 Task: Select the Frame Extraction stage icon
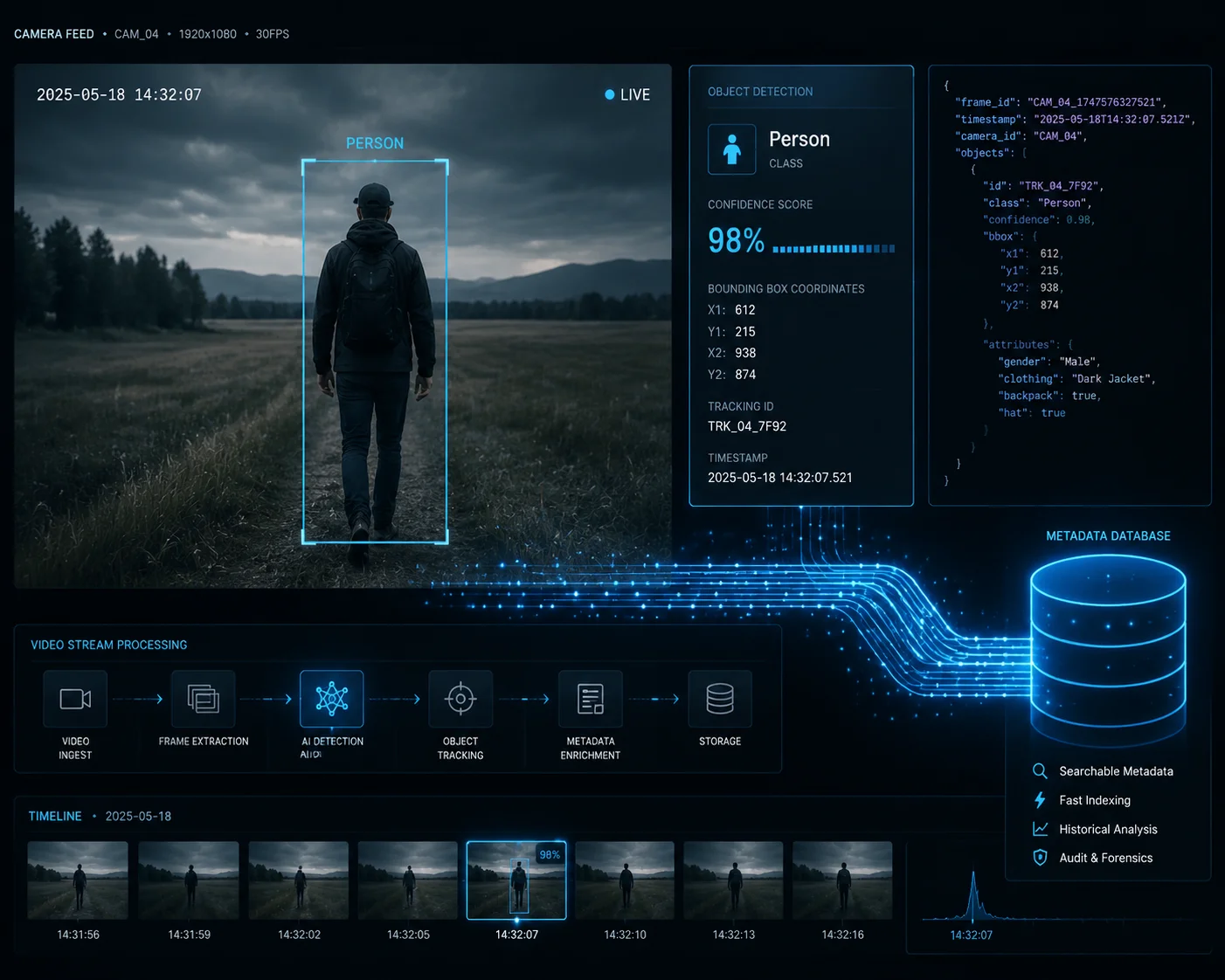click(204, 699)
